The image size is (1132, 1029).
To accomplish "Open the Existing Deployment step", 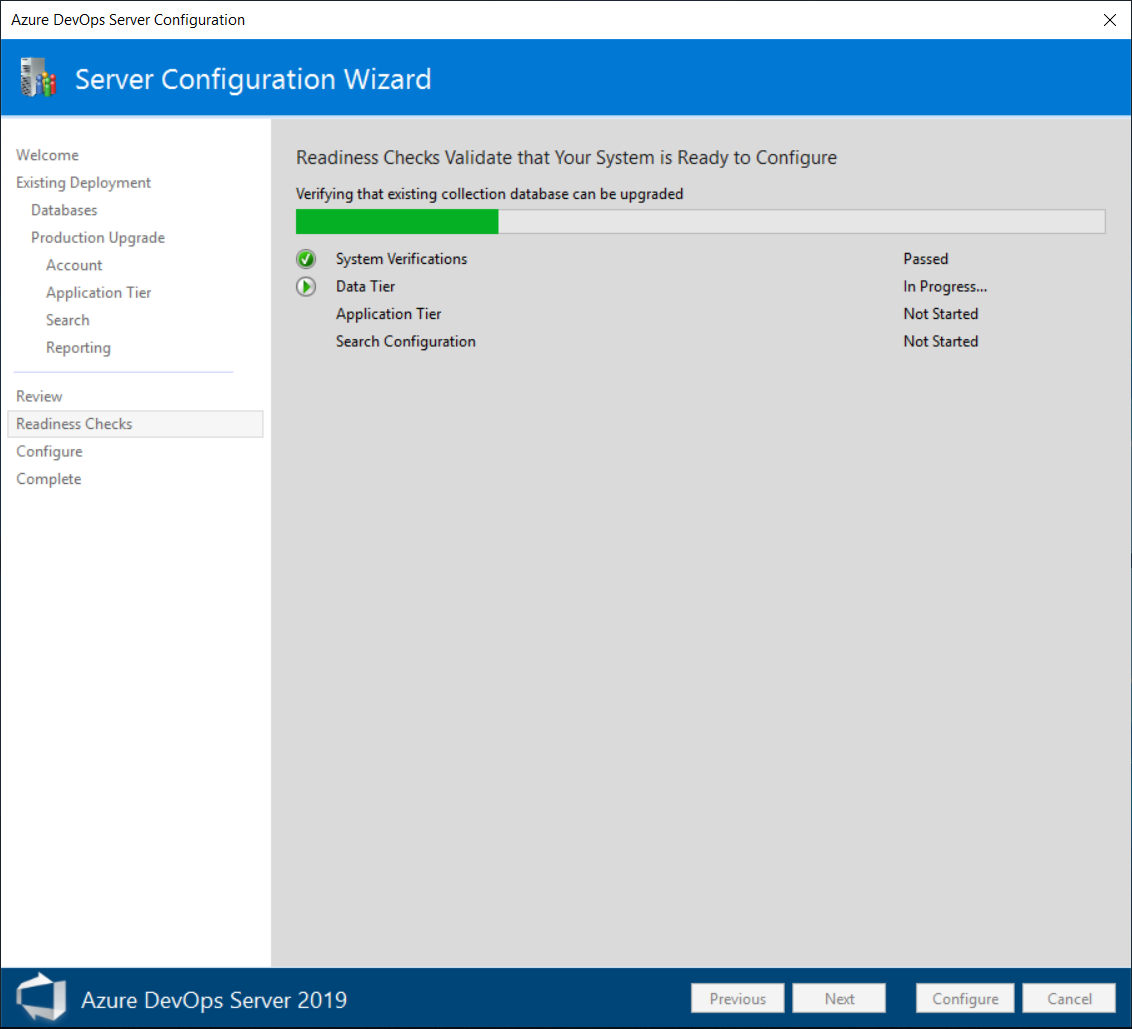I will [x=84, y=183].
